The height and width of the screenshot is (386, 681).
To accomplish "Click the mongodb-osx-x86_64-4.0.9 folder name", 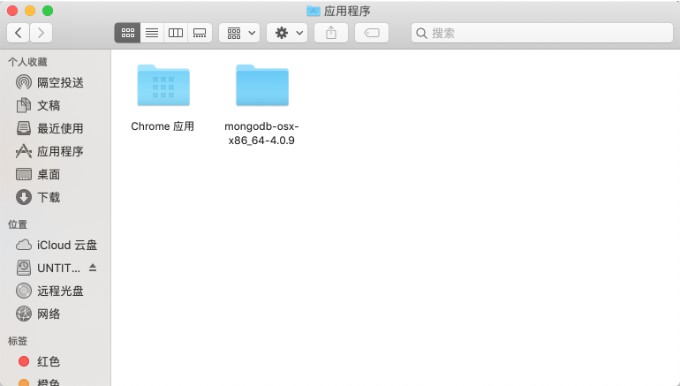I will (x=261, y=133).
